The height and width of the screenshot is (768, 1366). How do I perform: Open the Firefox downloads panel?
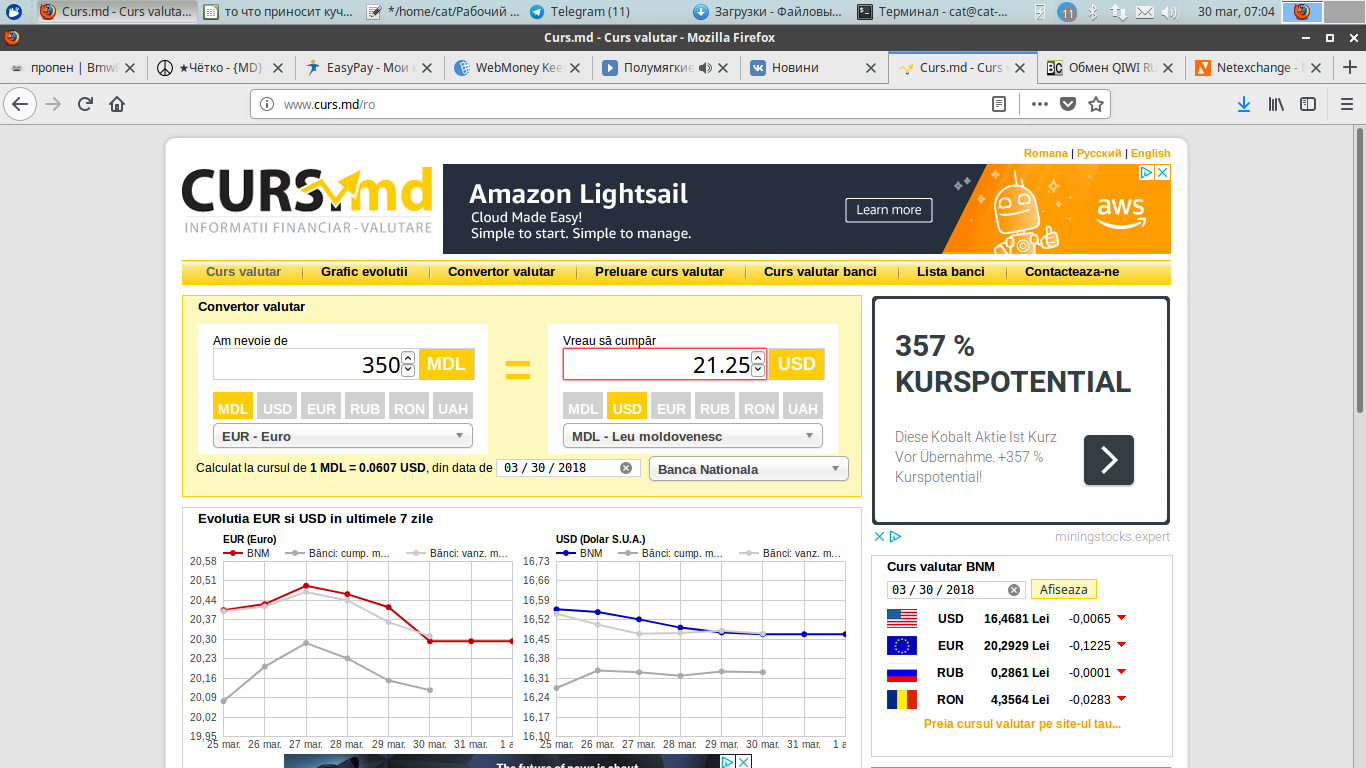tap(1244, 104)
